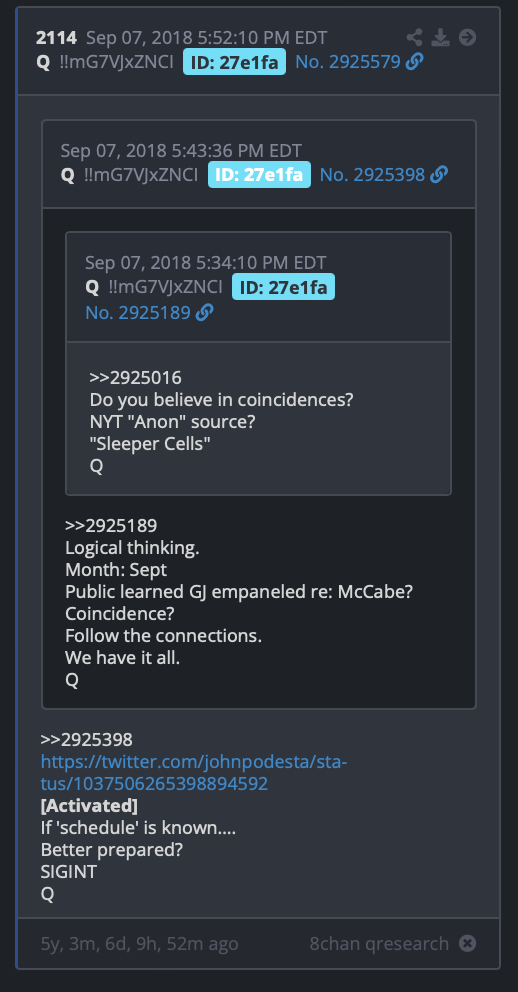
Task: Click the right-arrow icon in post header
Action: pos(467,37)
